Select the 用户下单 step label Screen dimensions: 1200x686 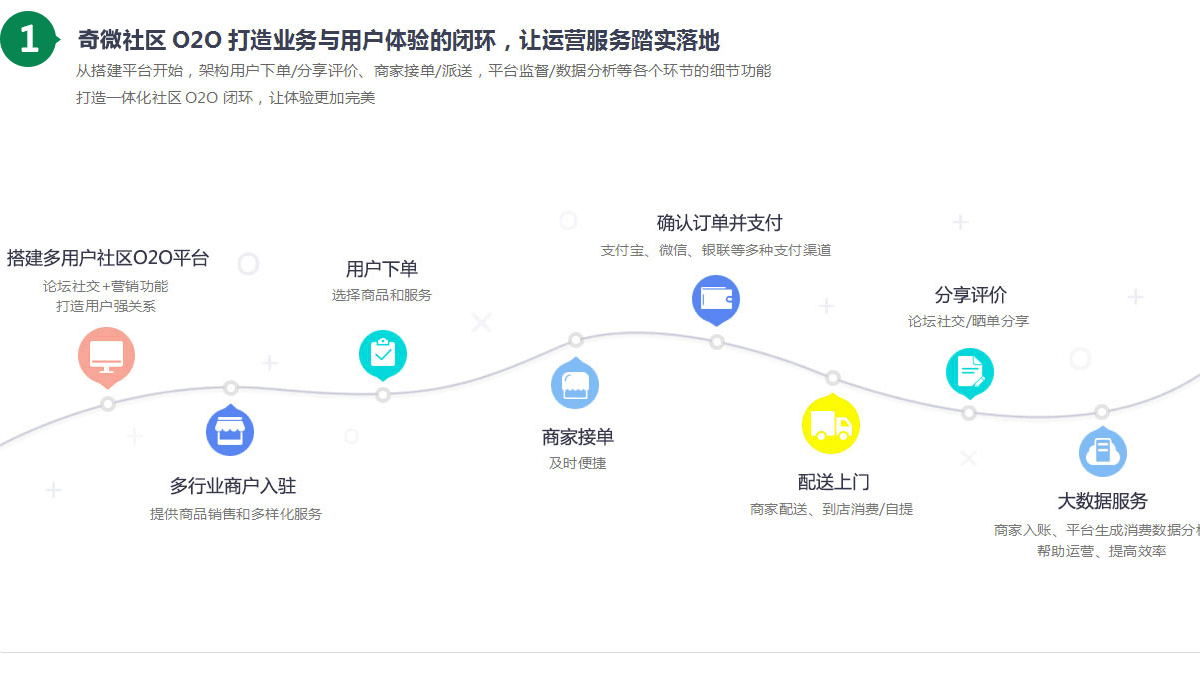click(383, 268)
